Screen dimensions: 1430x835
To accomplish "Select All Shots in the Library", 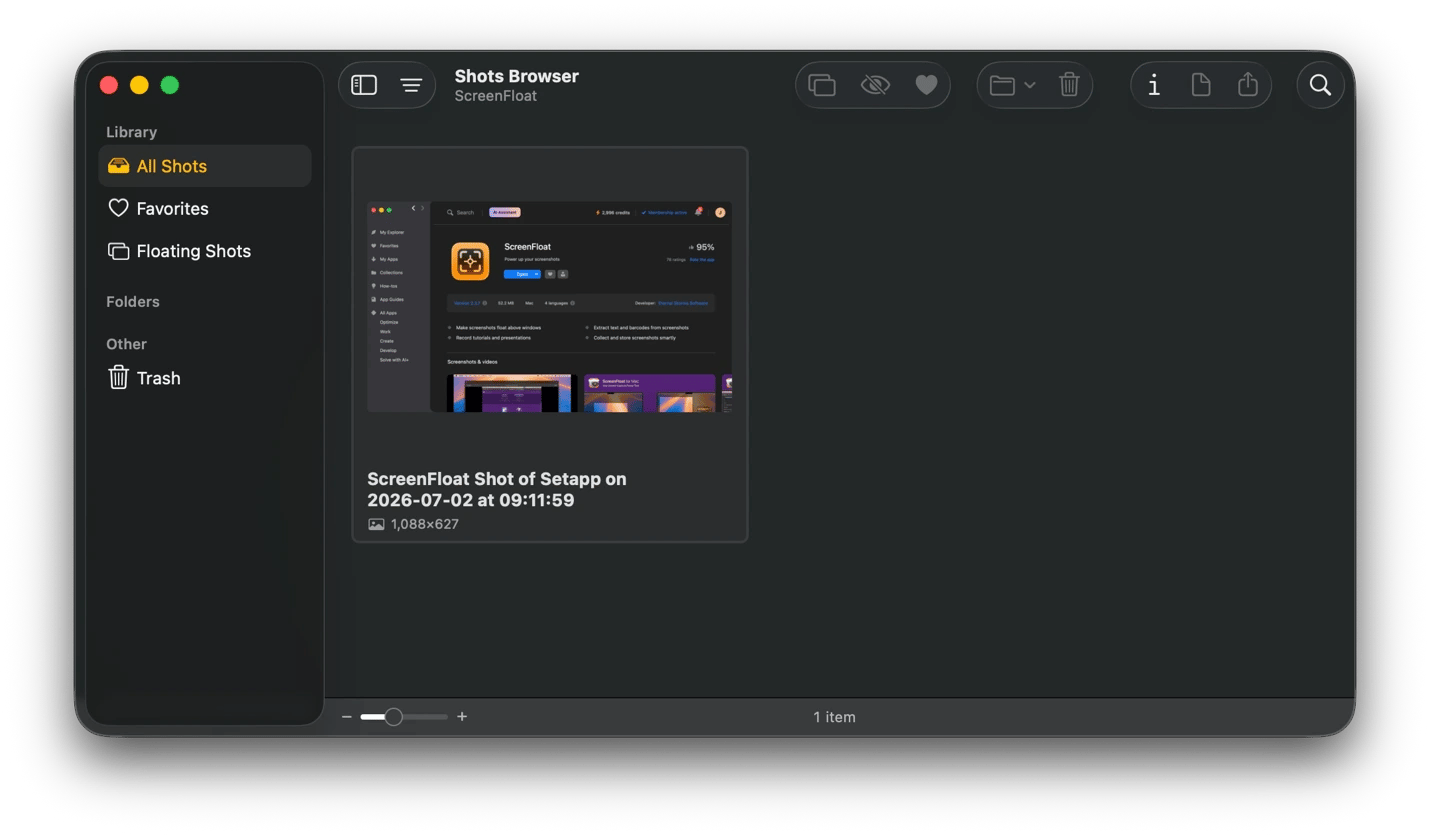I will tap(205, 166).
